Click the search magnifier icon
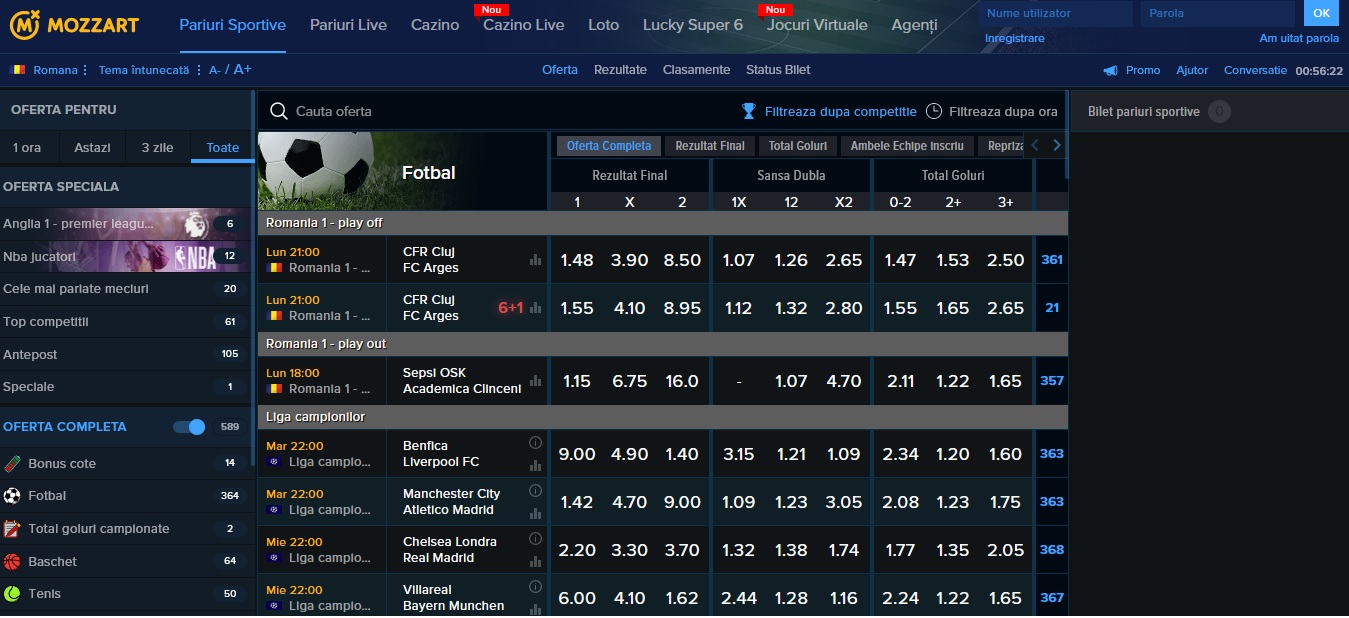The image size is (1349, 618). [x=279, y=111]
